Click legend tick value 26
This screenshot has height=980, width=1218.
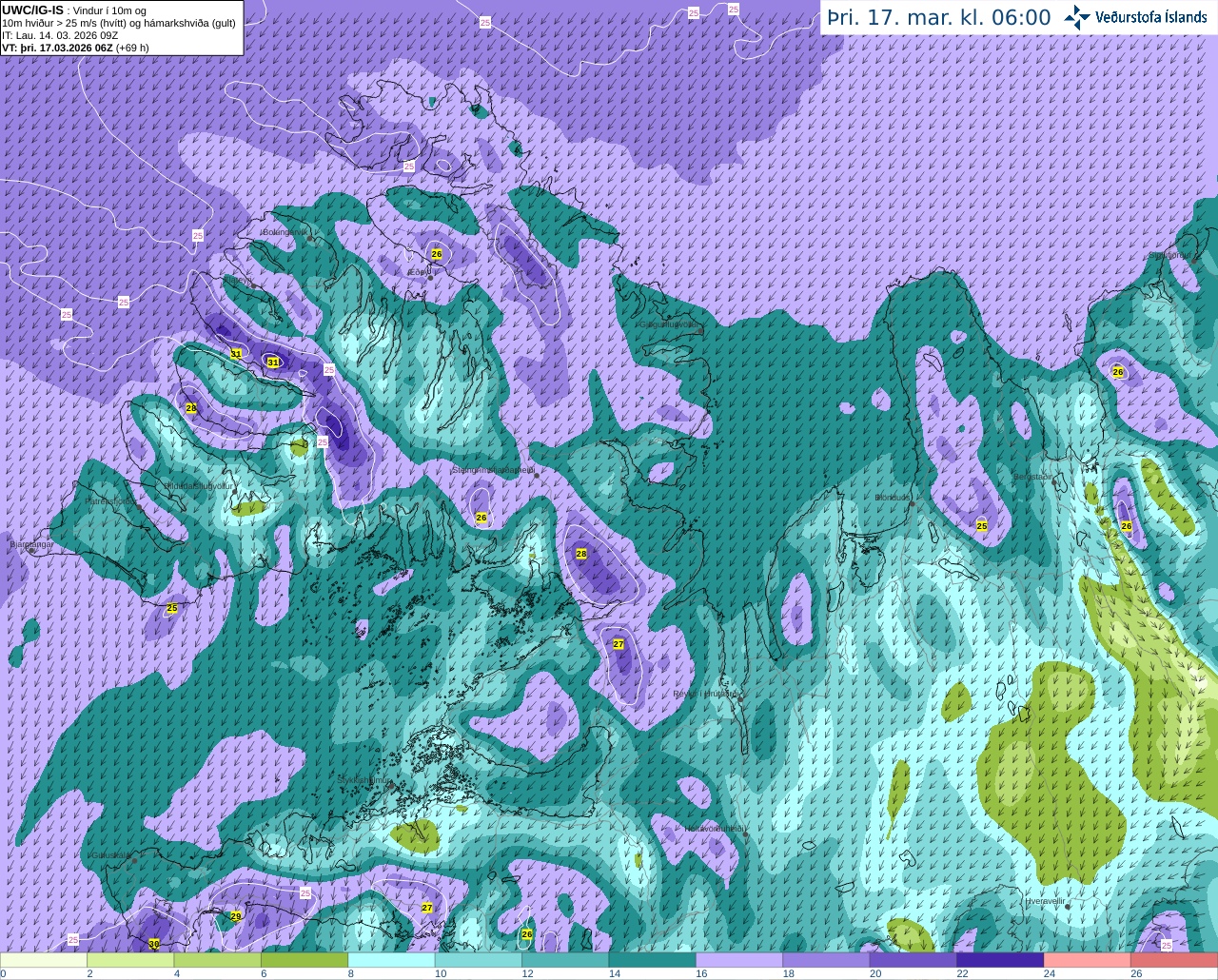(1136, 973)
